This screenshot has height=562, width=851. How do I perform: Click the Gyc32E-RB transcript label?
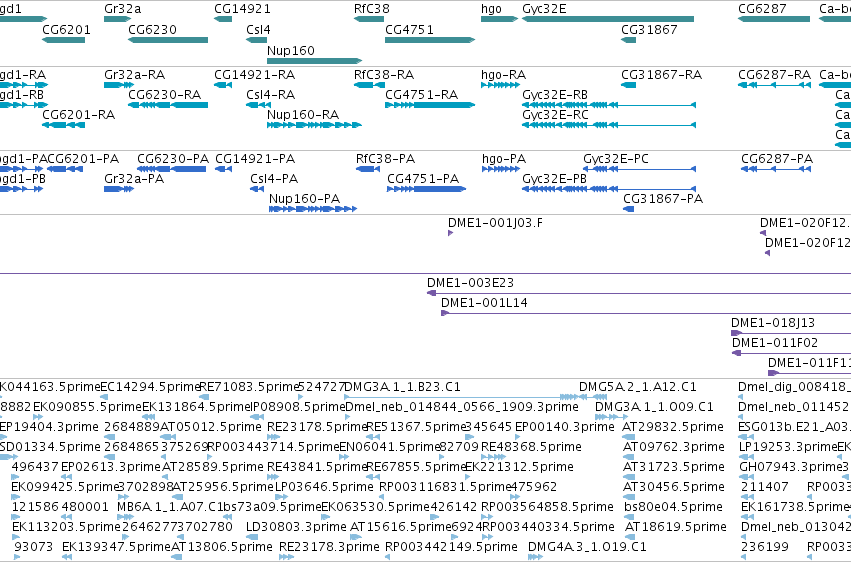555,94
